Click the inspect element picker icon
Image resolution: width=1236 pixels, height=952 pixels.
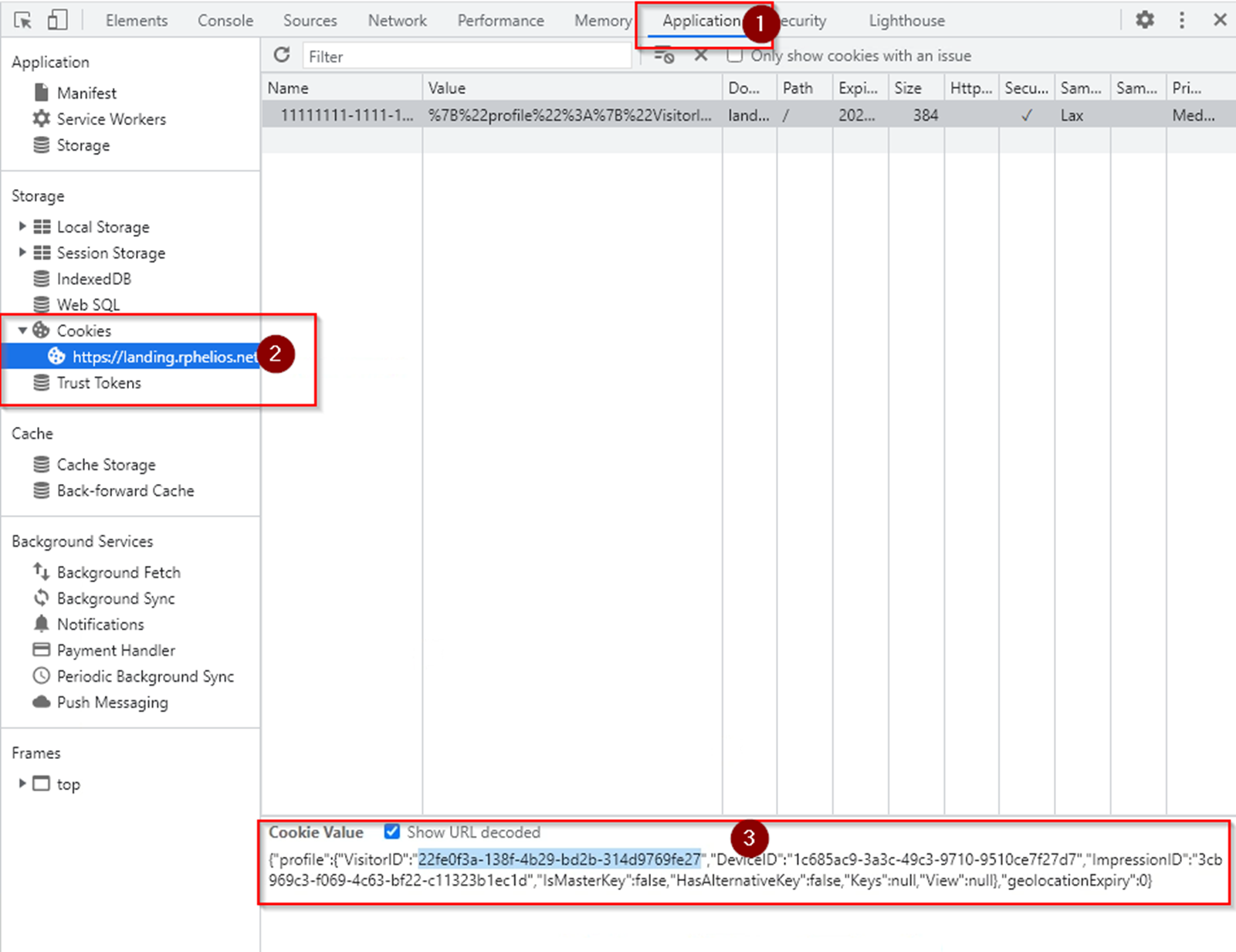(x=23, y=21)
